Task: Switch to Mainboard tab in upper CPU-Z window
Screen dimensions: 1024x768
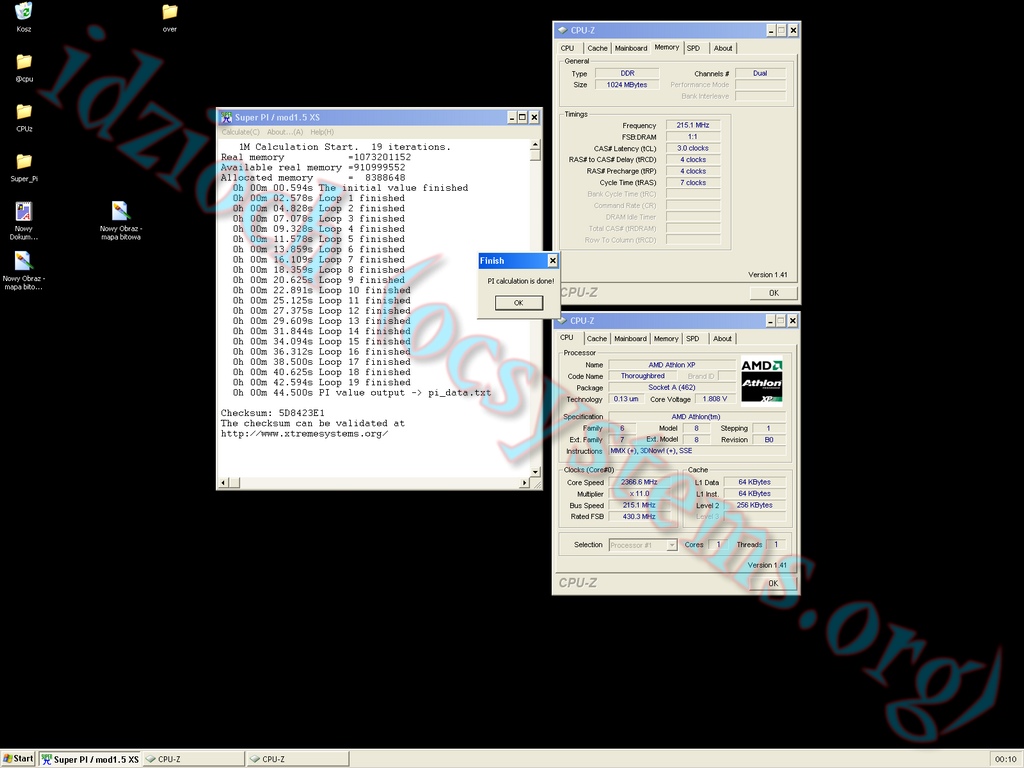Action: click(x=631, y=48)
